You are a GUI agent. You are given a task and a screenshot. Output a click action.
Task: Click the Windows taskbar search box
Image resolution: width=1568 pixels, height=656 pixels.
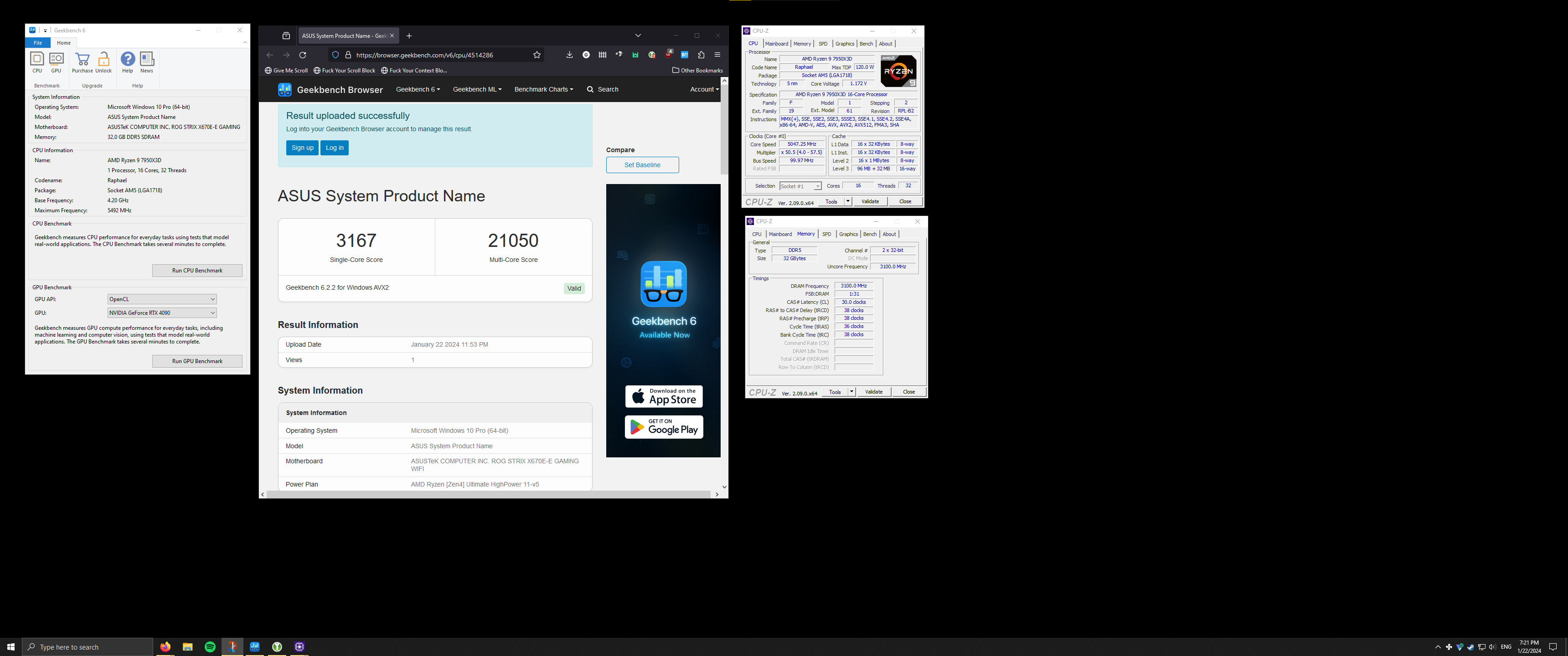87,647
